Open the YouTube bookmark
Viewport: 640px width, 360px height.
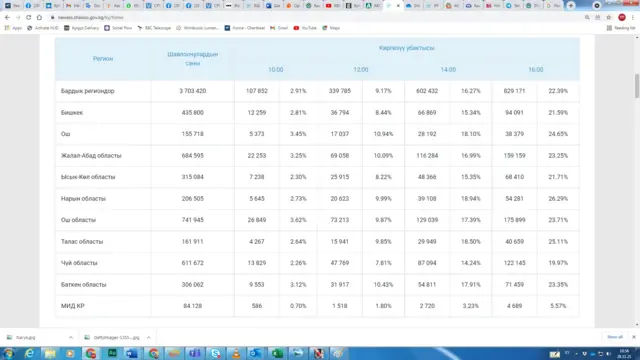click(305, 28)
